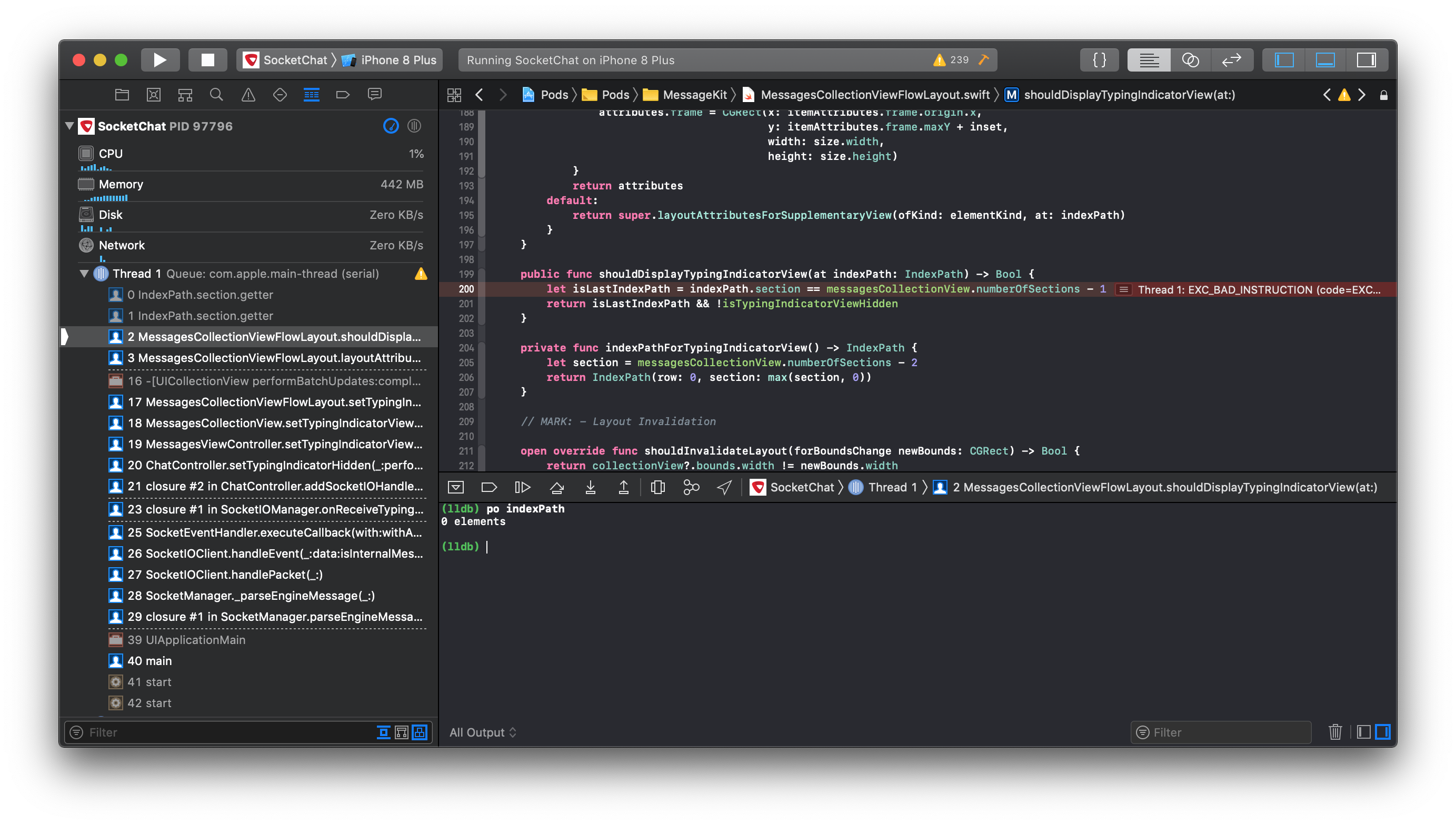
Task: Open Thread 1 in debug bar
Action: [882, 487]
